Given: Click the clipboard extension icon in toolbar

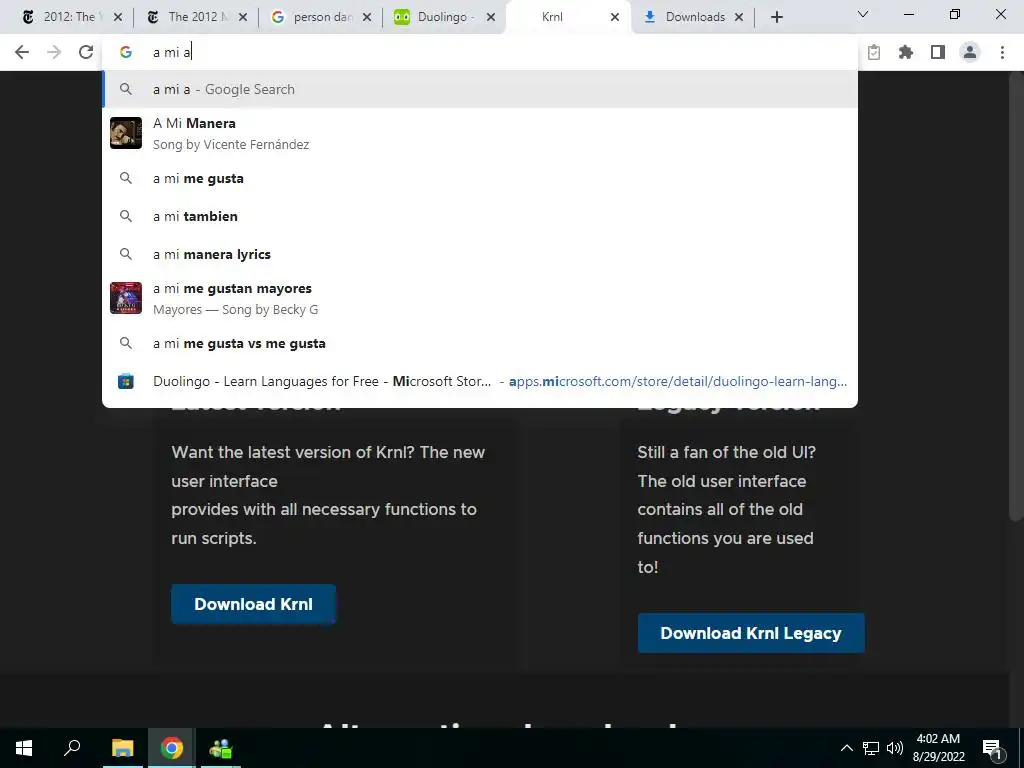Looking at the screenshot, I should 874,52.
